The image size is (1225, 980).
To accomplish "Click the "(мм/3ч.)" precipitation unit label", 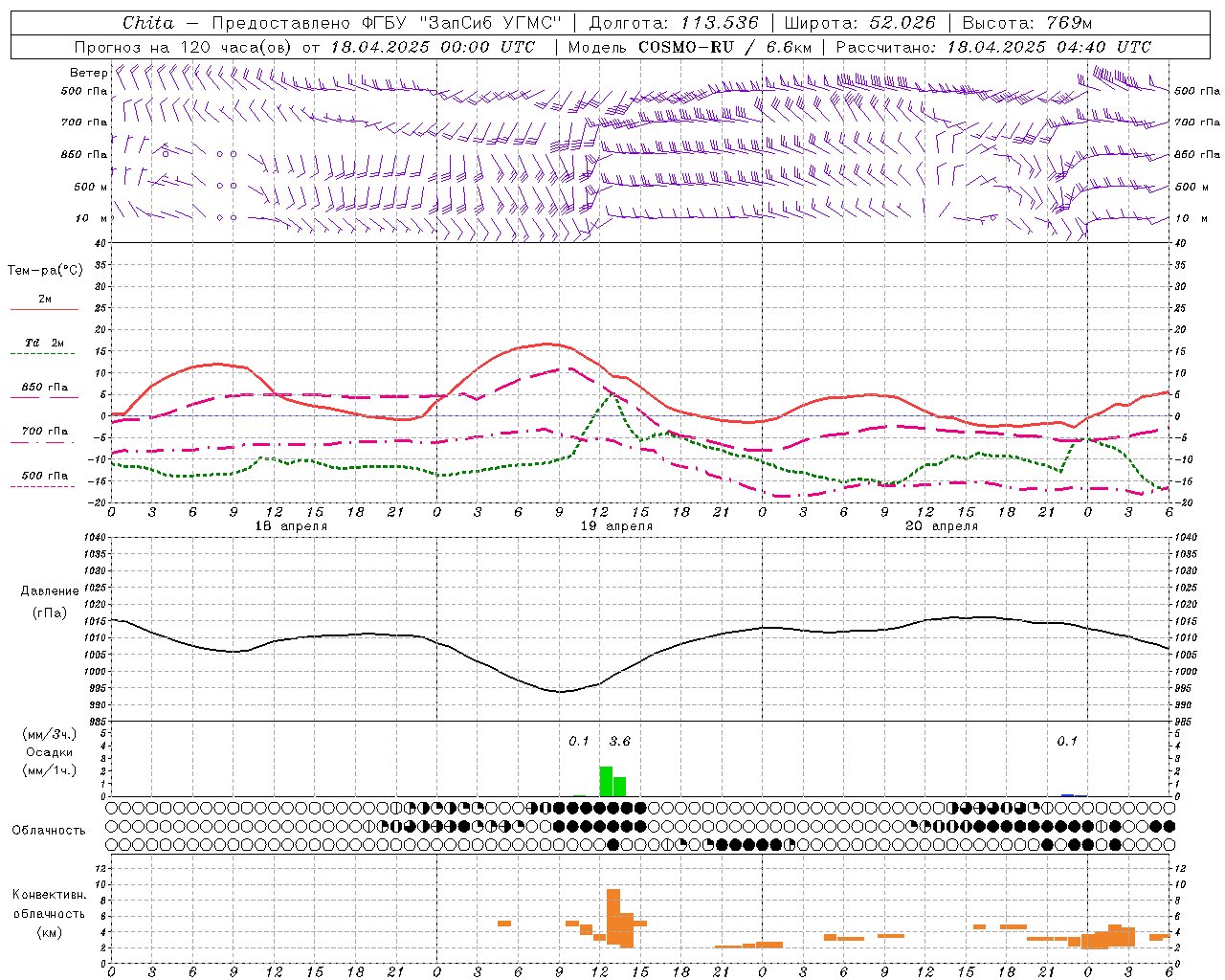I will (50, 734).
